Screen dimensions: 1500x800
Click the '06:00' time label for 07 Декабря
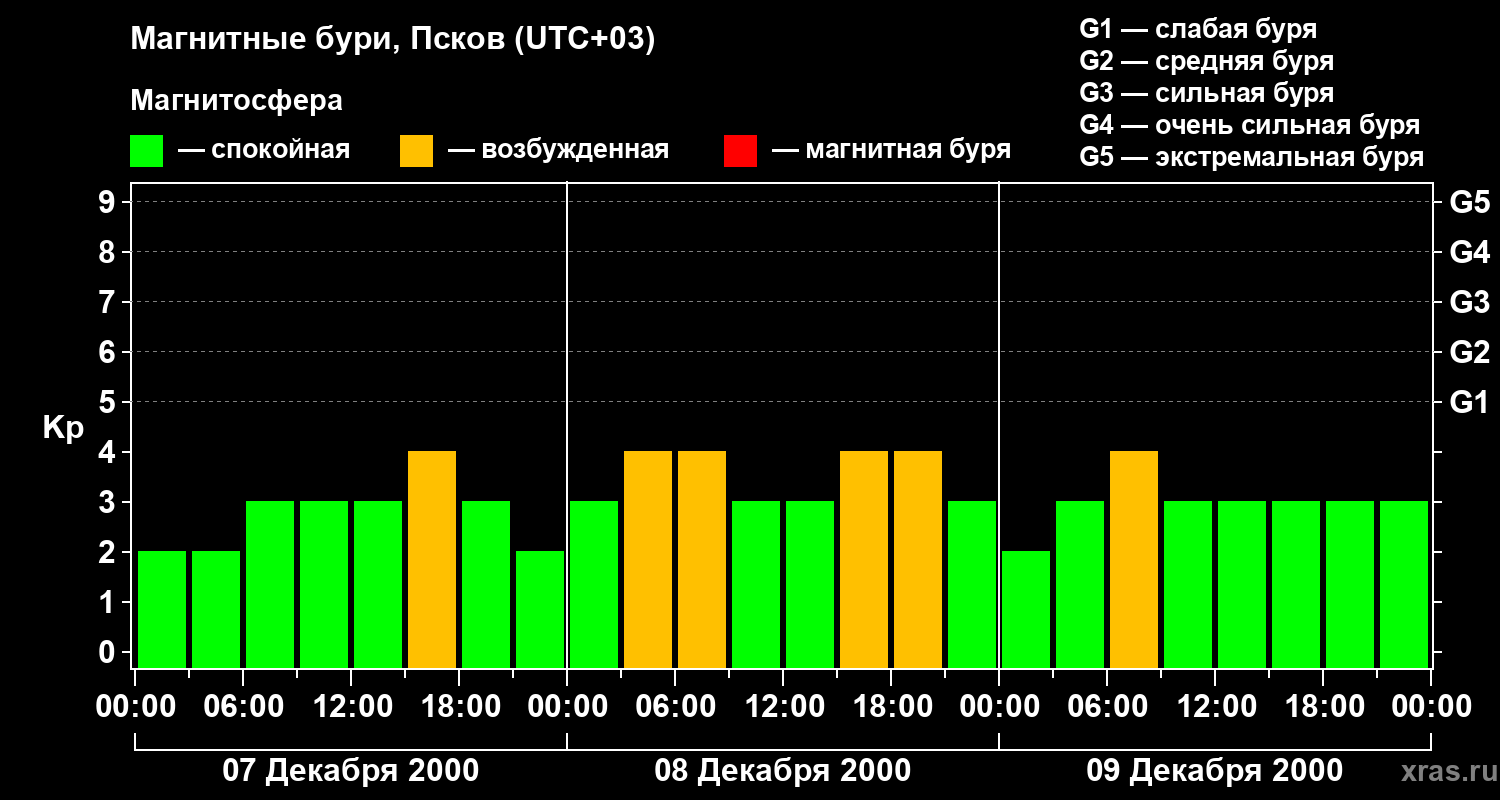pos(243,707)
